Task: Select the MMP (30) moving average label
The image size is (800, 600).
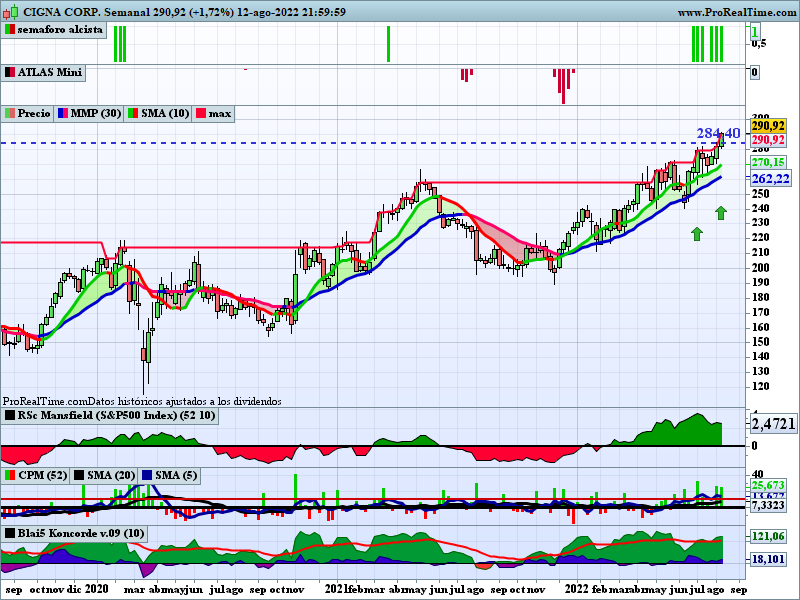Action: [x=95, y=113]
